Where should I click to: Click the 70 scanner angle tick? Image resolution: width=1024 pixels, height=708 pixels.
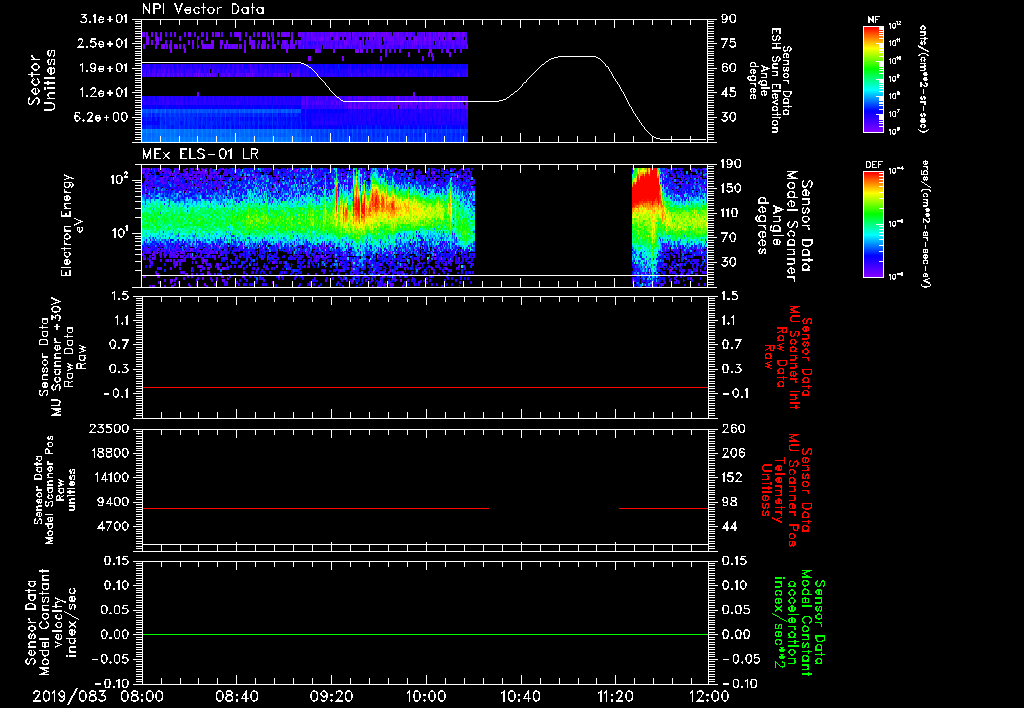(x=729, y=237)
